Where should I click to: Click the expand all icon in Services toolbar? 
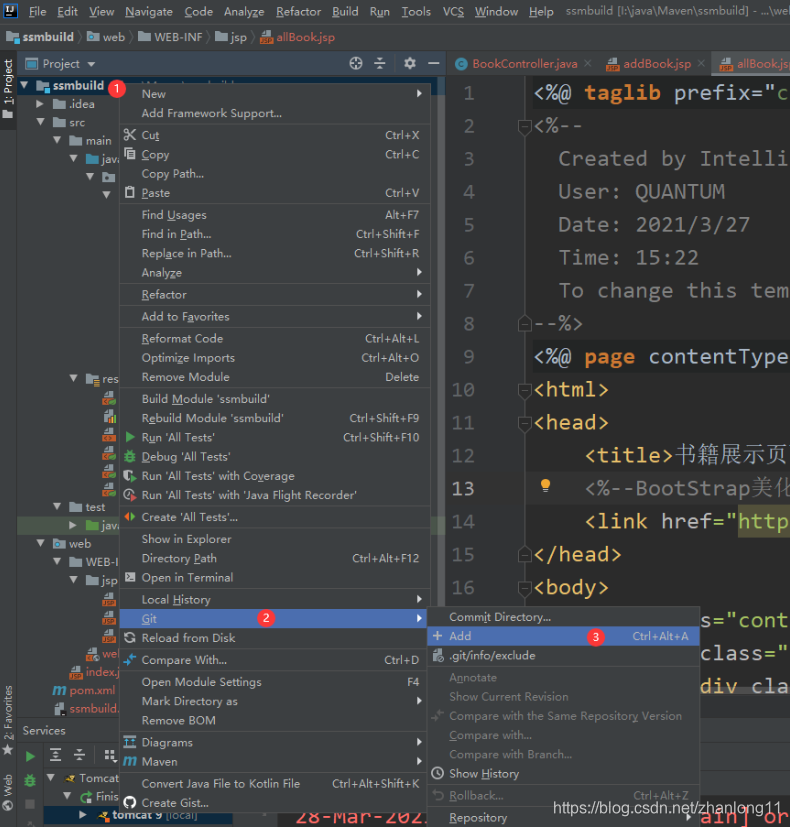point(55,755)
